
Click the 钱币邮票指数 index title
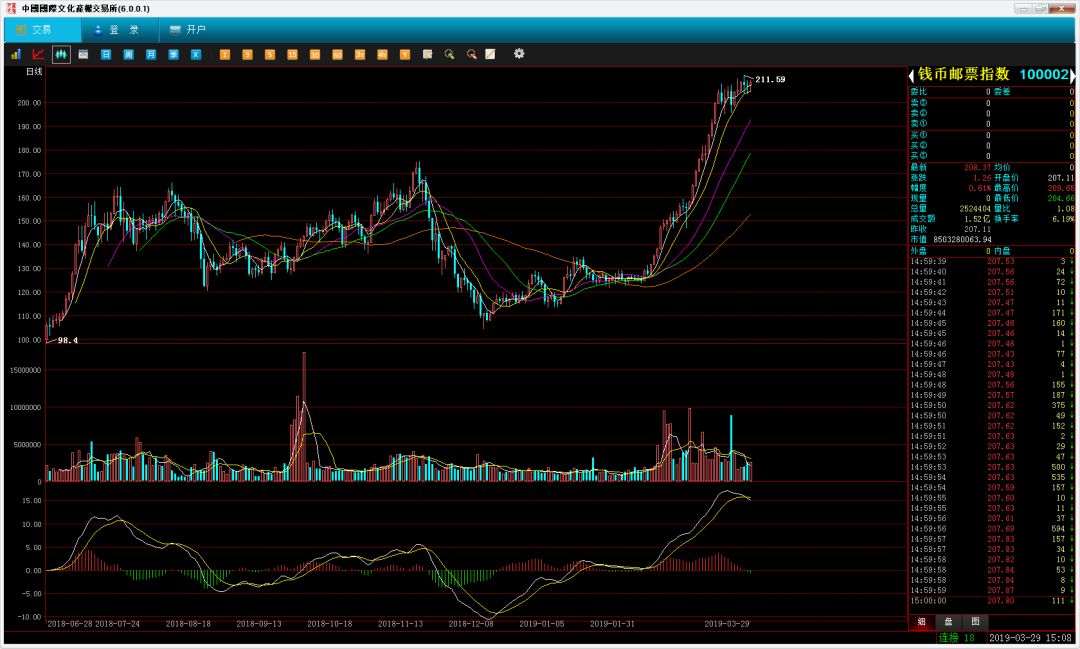pyautogui.click(x=963, y=74)
